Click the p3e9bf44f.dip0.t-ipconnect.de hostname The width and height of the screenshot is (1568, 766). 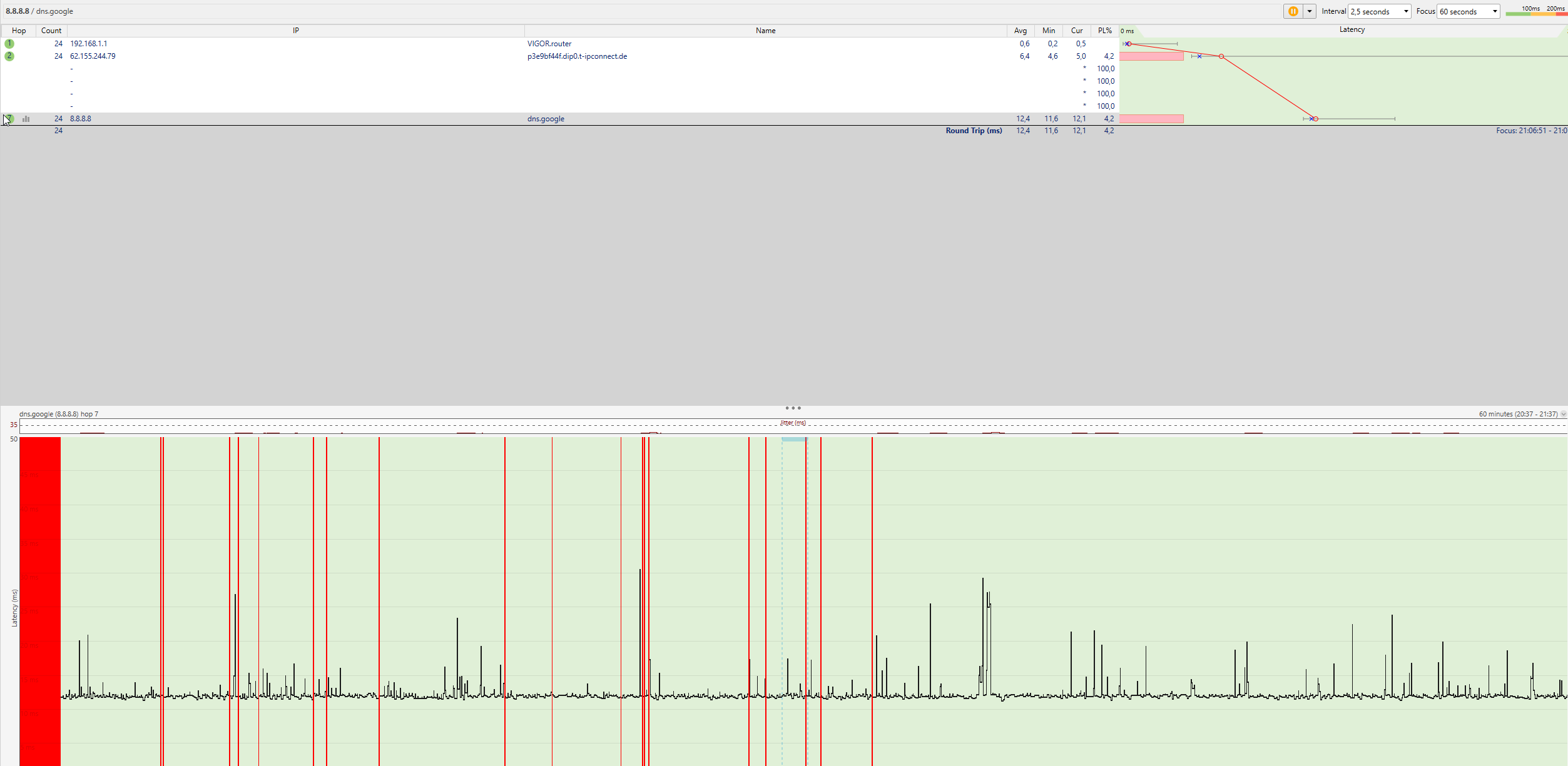(x=577, y=56)
